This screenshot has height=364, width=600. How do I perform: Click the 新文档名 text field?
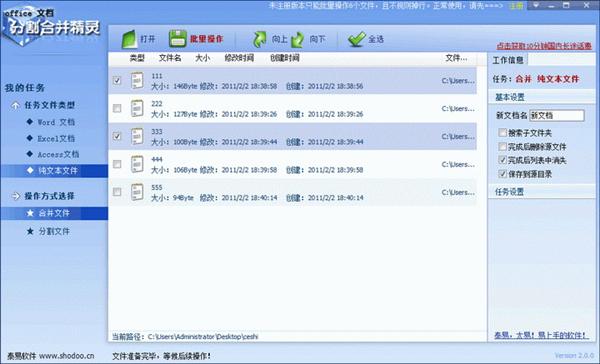pos(557,115)
